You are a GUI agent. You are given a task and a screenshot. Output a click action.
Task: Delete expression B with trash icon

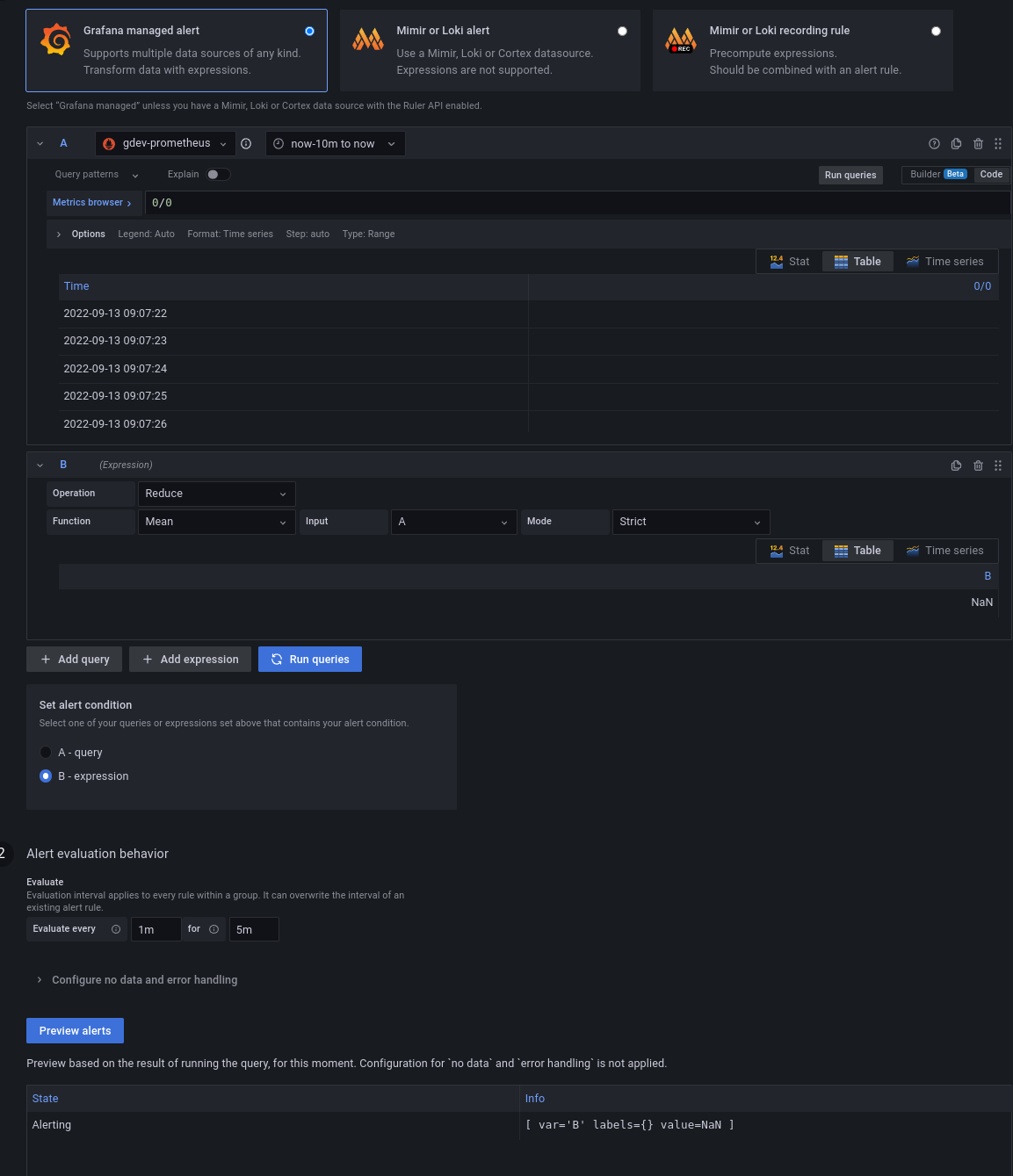pos(978,465)
